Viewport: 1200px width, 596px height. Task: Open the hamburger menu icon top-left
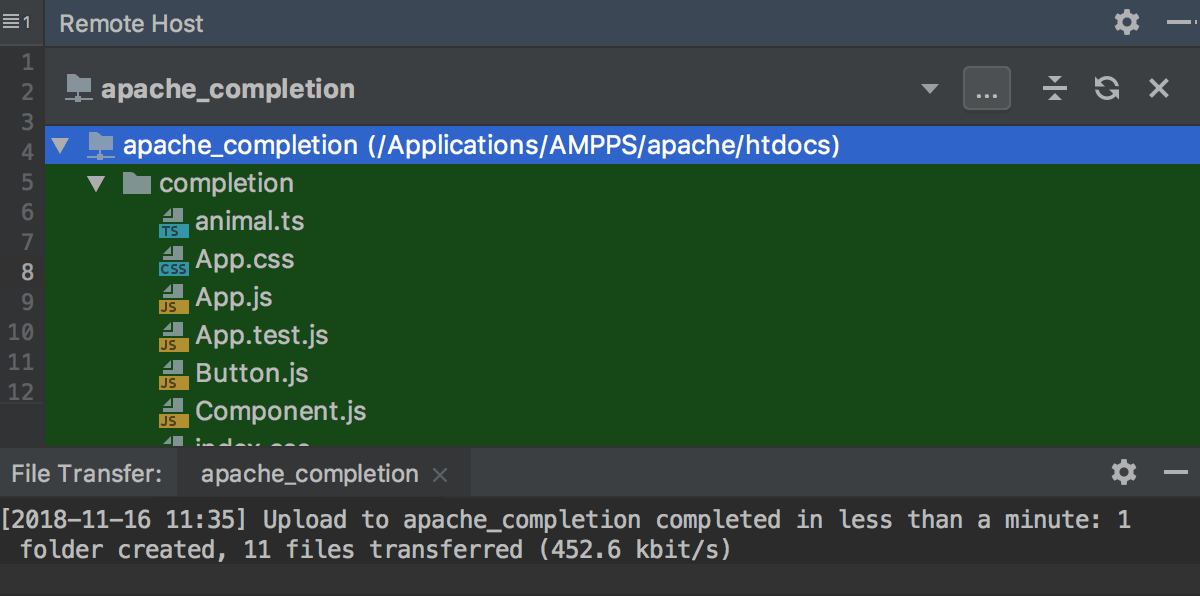click(x=14, y=22)
